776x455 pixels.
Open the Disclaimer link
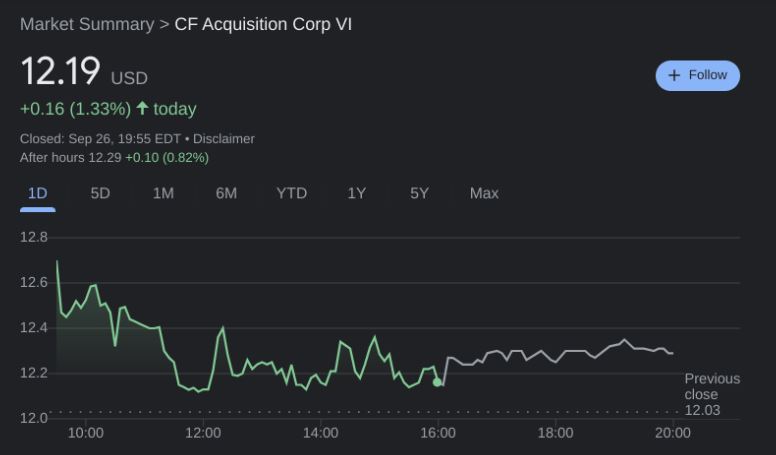[224, 139]
